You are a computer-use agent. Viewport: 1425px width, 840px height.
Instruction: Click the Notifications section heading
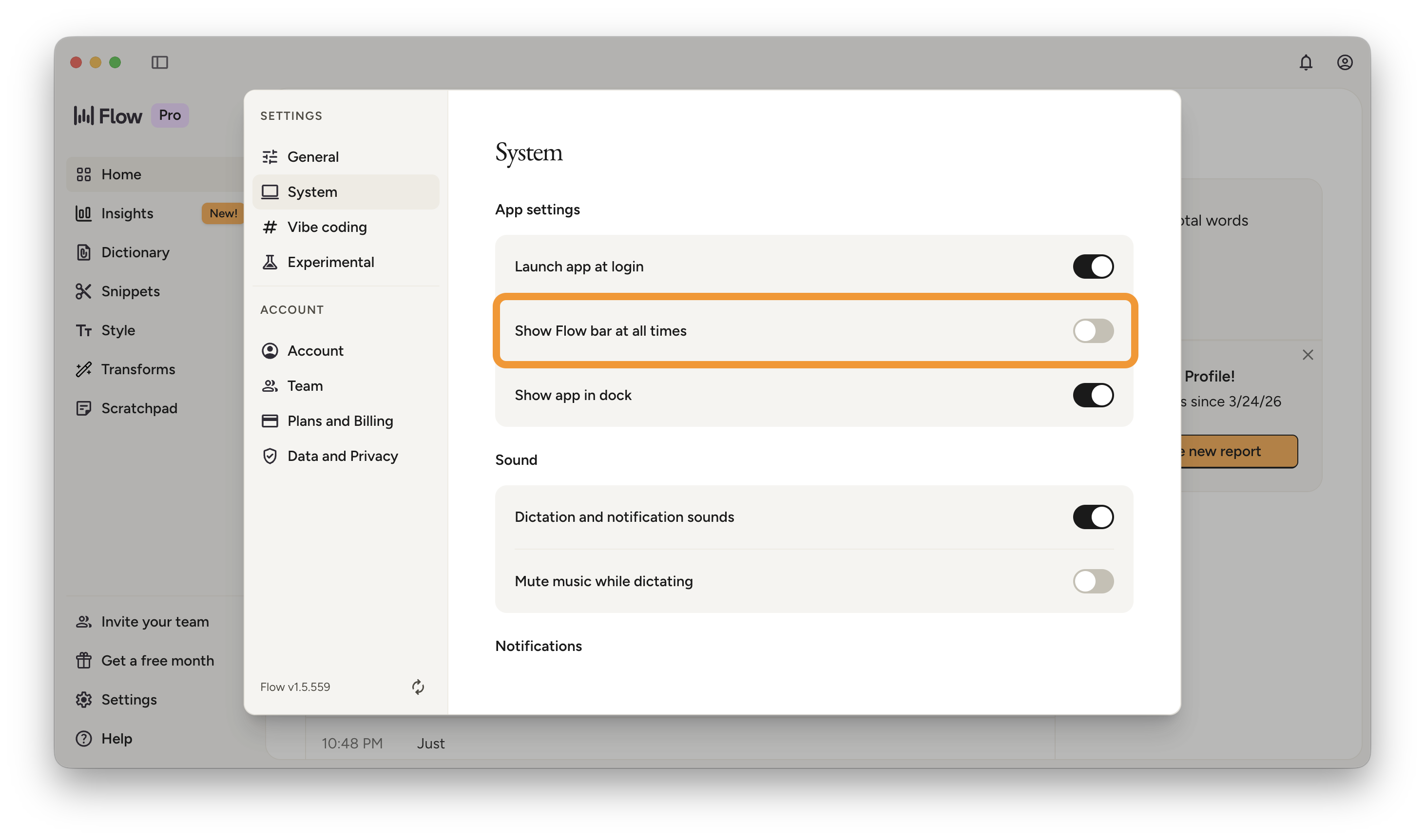(x=539, y=647)
